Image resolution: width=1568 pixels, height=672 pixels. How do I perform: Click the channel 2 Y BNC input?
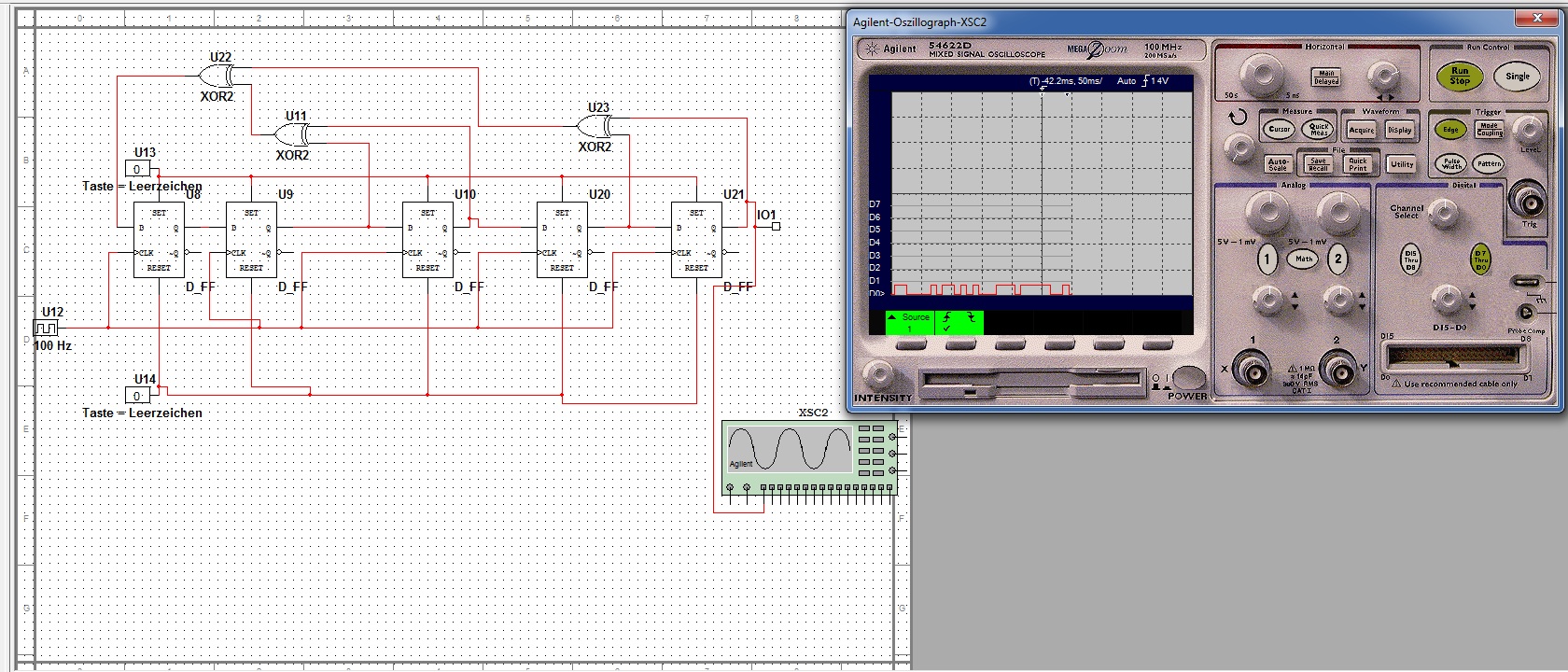pyautogui.click(x=1338, y=370)
